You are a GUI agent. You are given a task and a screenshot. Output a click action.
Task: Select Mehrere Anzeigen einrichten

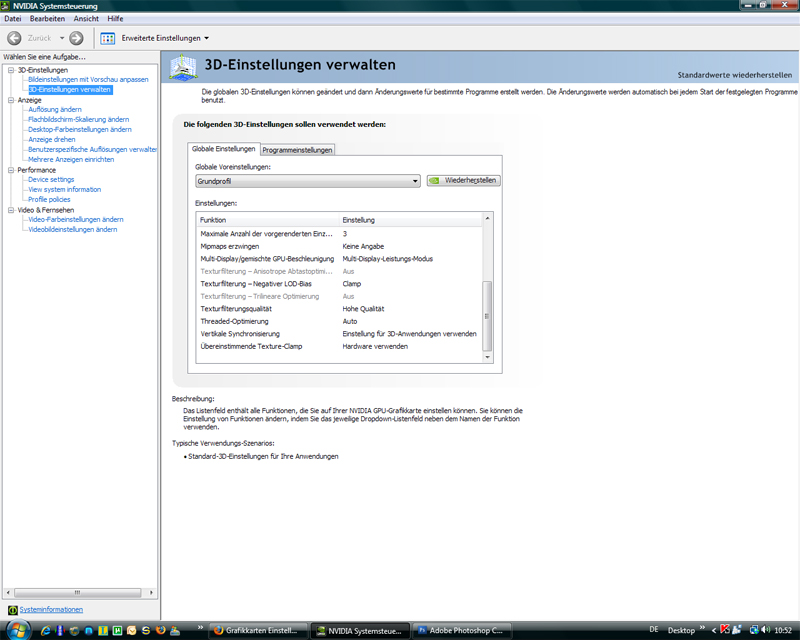[x=71, y=160]
